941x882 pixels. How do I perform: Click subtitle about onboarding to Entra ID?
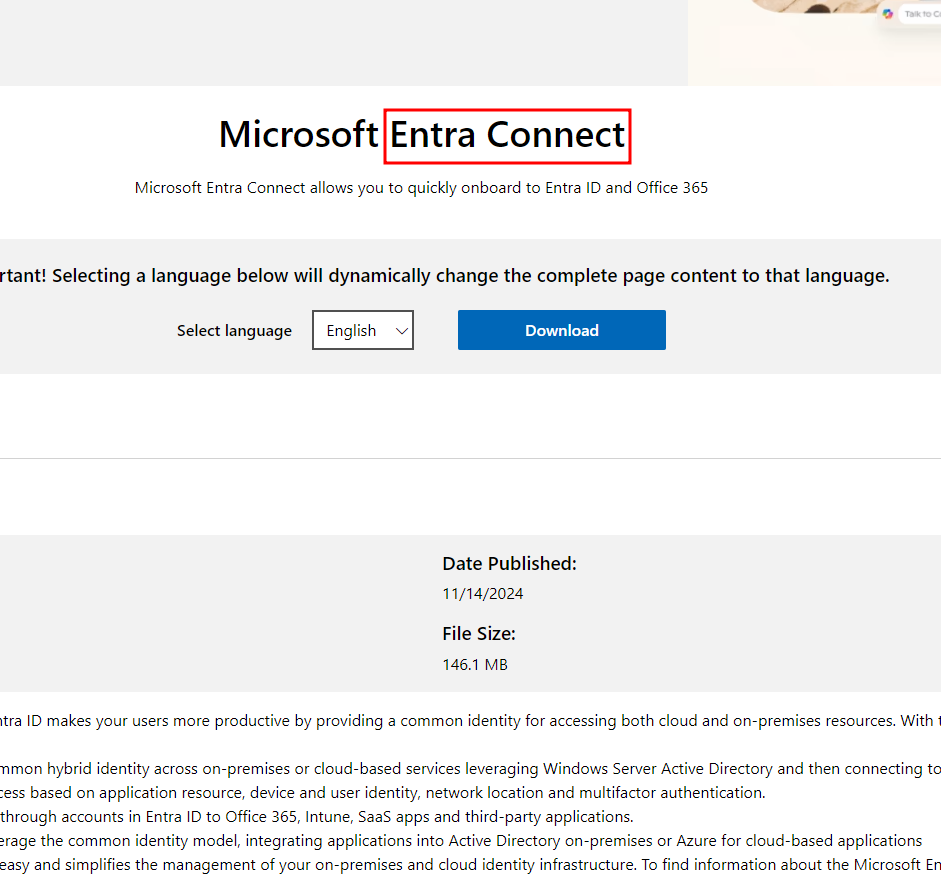tap(421, 188)
